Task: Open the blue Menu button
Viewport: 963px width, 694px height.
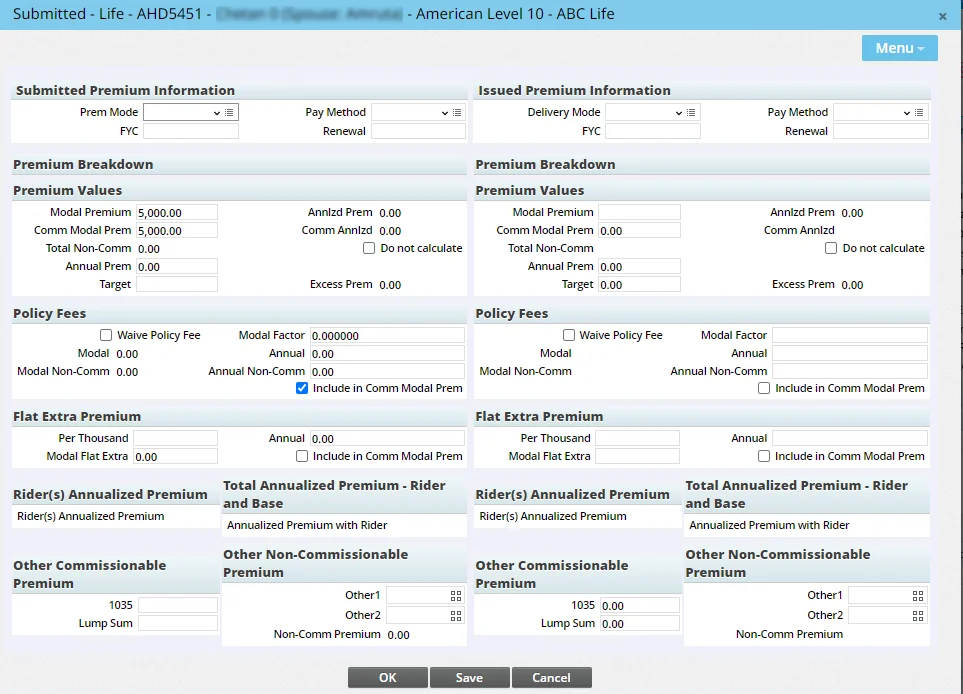Action: tap(899, 48)
